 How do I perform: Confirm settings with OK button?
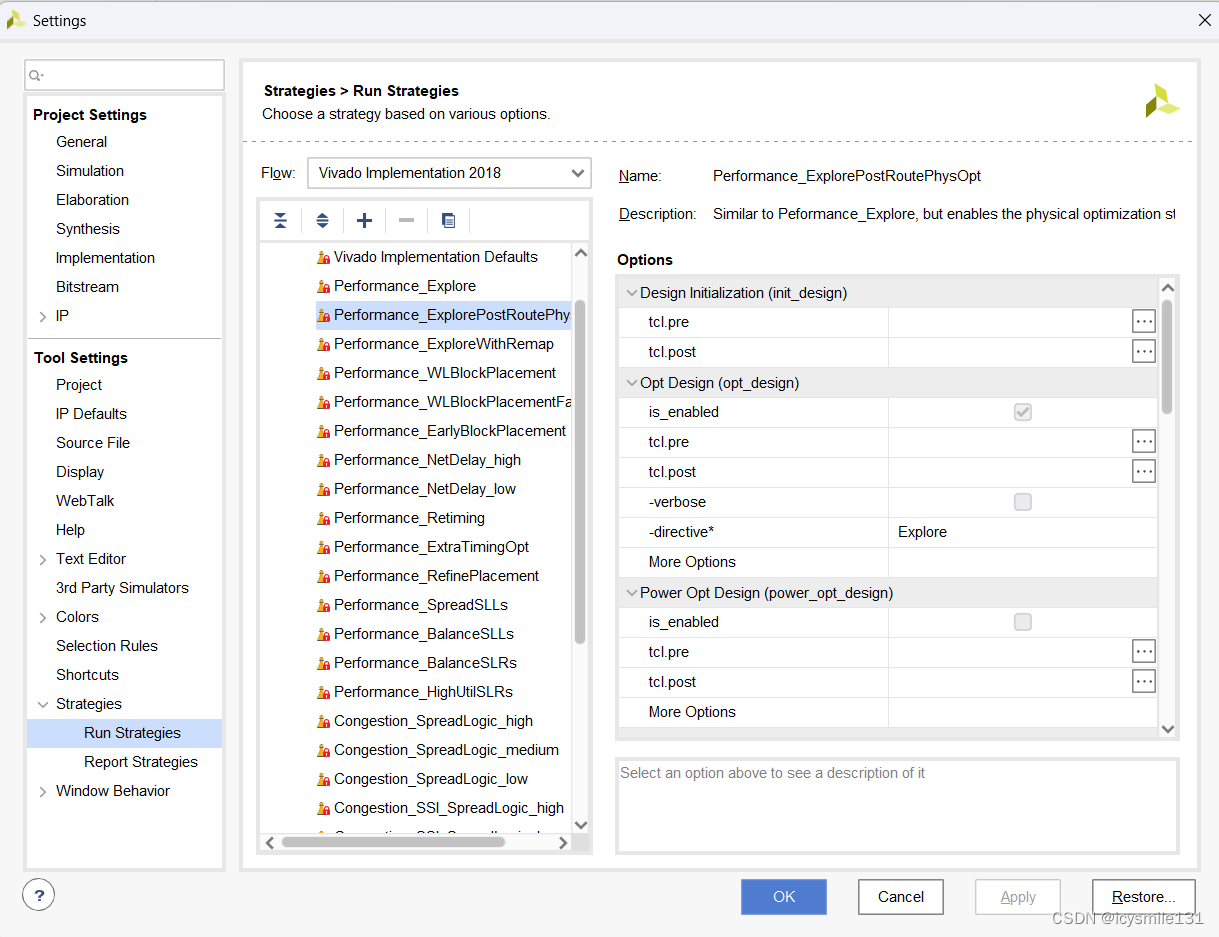(x=784, y=897)
